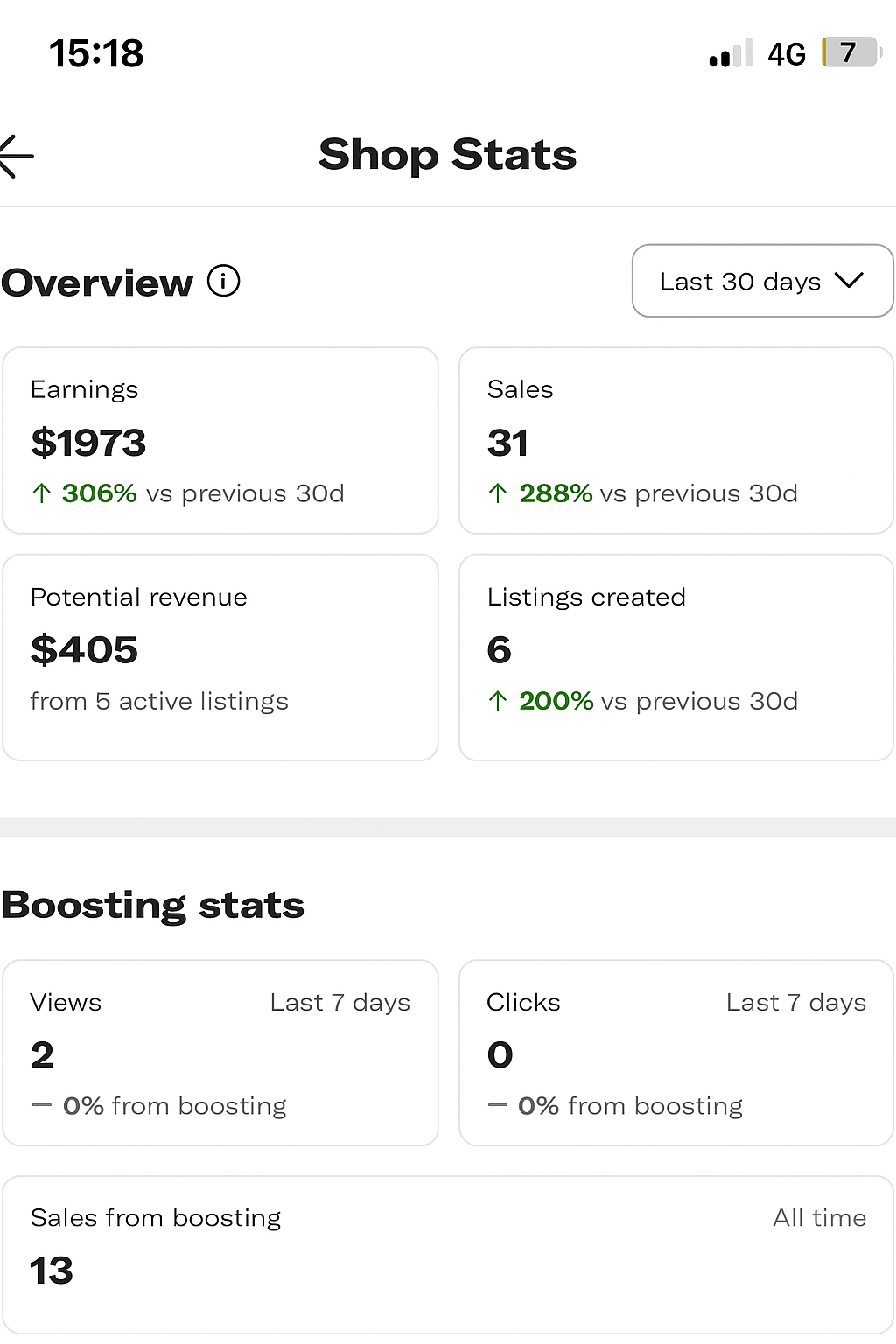This screenshot has height=1344, width=896.
Task: Tap the cellular signal bars icon
Action: pos(730,54)
